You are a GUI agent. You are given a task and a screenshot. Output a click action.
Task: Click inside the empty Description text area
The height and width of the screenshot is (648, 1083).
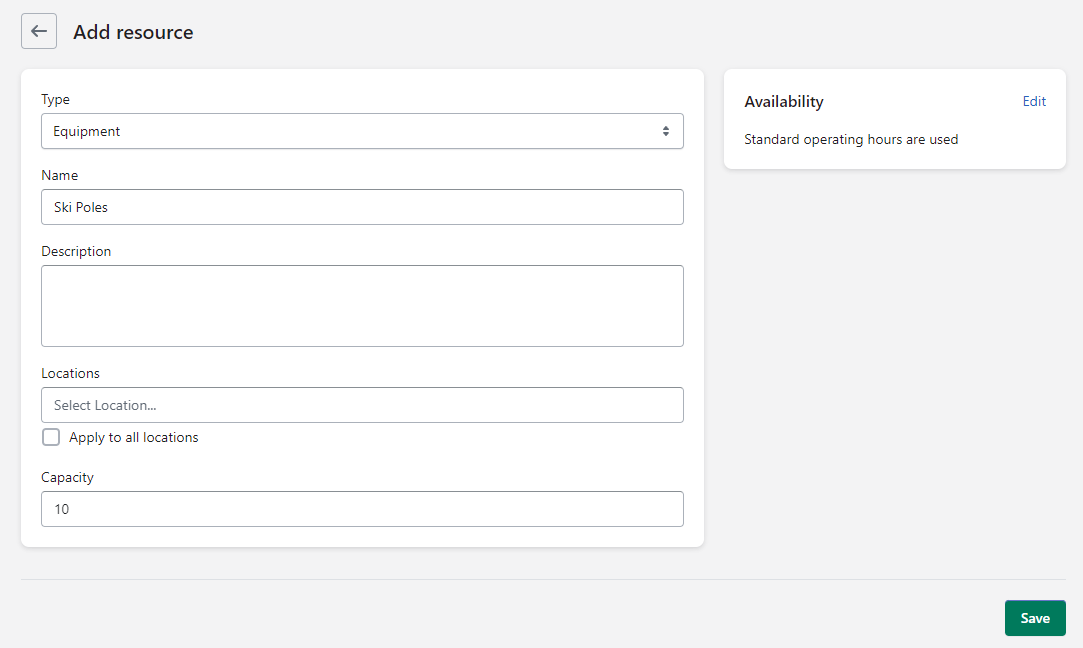click(x=362, y=306)
